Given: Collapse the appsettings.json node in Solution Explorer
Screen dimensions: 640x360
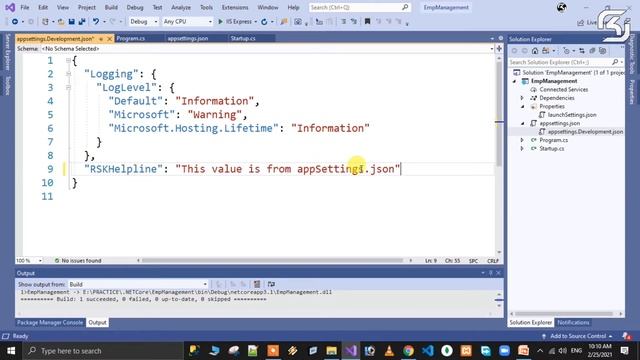Looking at the screenshot, I should pos(522,123).
